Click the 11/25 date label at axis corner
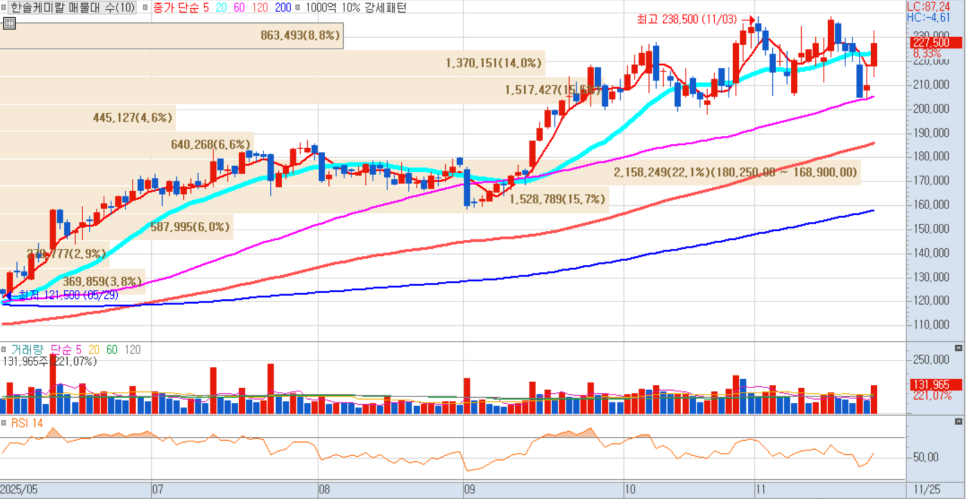 tap(927, 489)
